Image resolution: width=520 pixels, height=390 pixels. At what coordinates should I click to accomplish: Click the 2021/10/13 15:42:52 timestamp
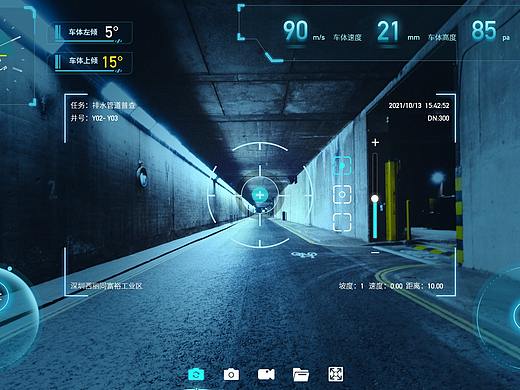[x=419, y=106]
